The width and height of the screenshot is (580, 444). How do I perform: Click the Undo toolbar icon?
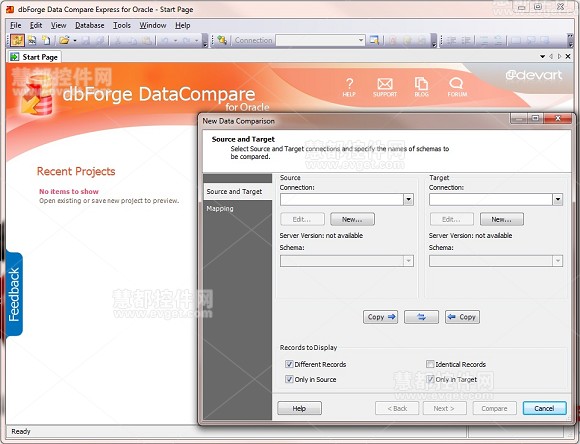165,40
